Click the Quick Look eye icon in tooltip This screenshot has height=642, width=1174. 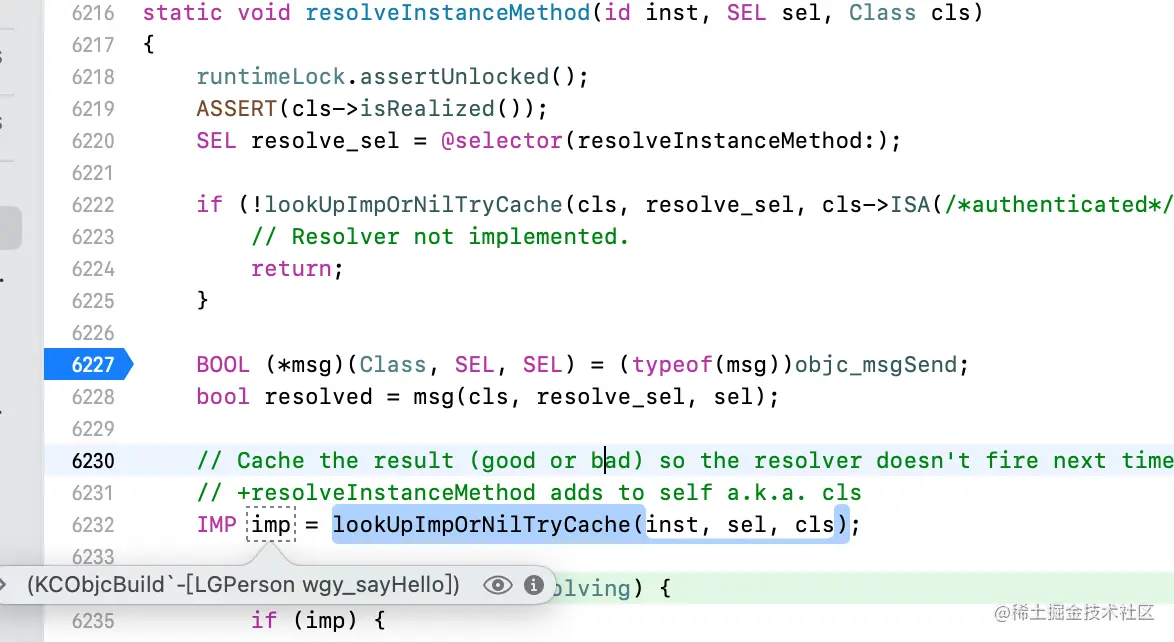pyautogui.click(x=498, y=585)
